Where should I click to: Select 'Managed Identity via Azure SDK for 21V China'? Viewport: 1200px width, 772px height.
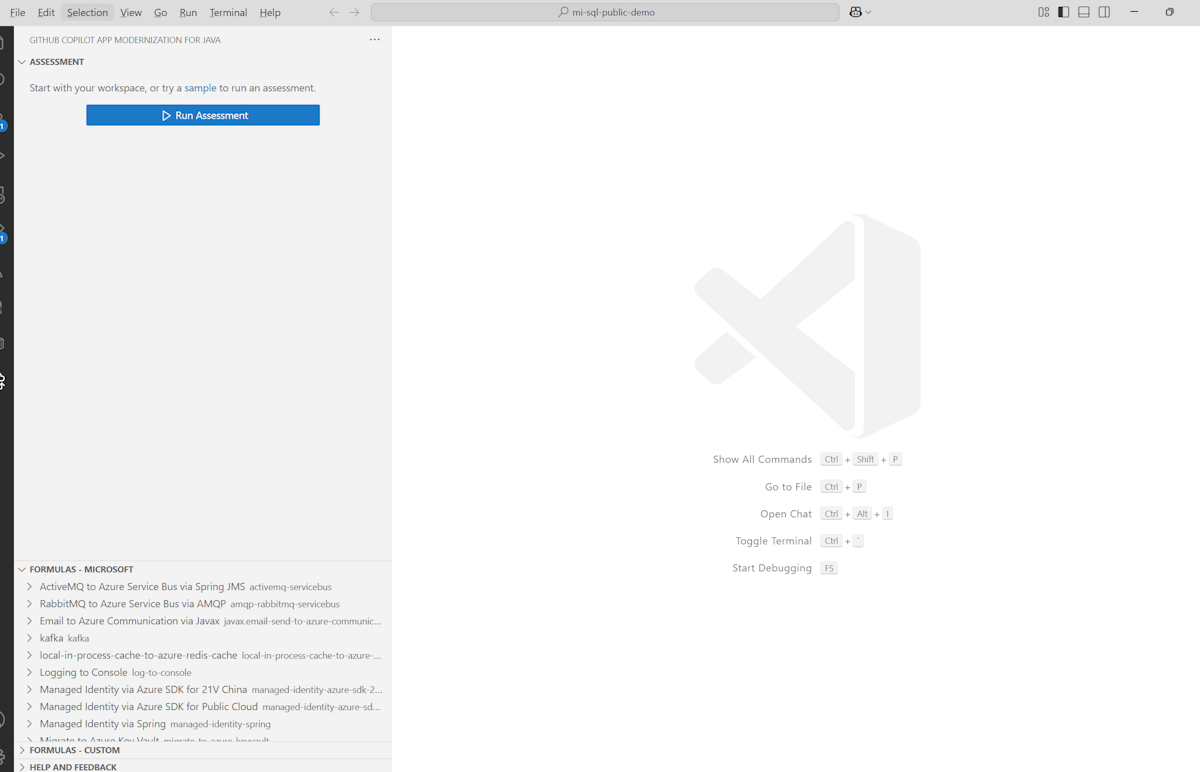point(143,689)
